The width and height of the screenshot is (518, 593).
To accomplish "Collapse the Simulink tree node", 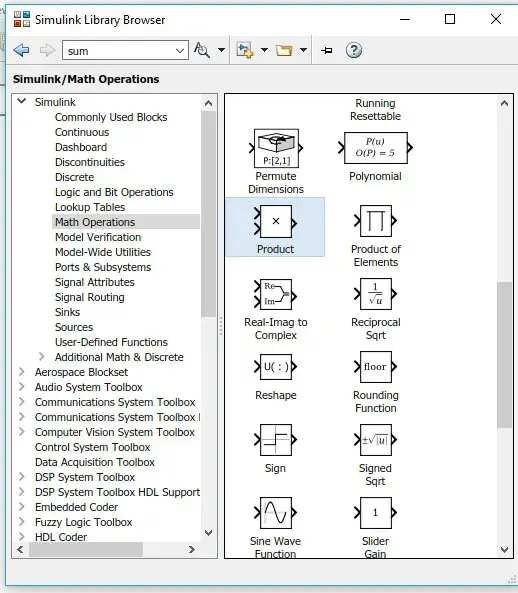I will pyautogui.click(x=22, y=101).
